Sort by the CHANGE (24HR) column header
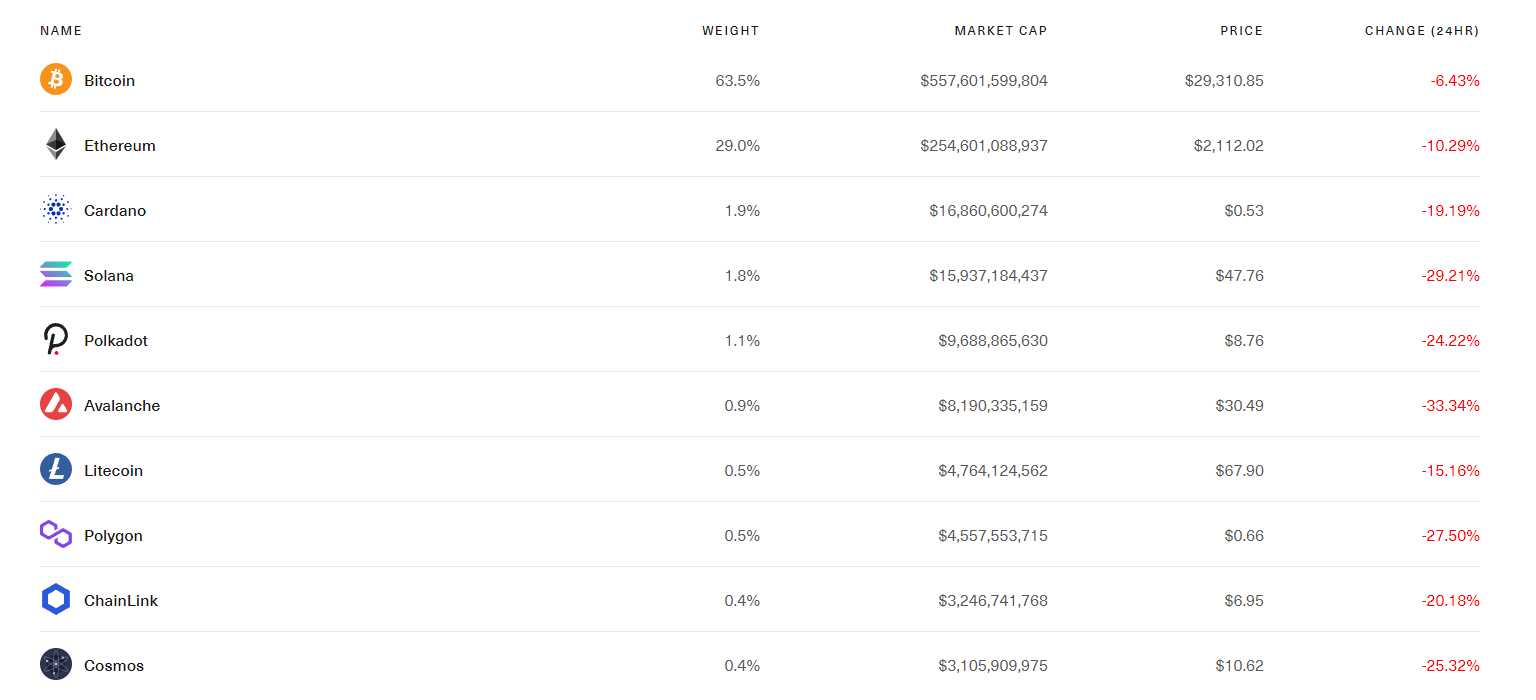Screen dimensions: 1536x700 (x=1421, y=31)
